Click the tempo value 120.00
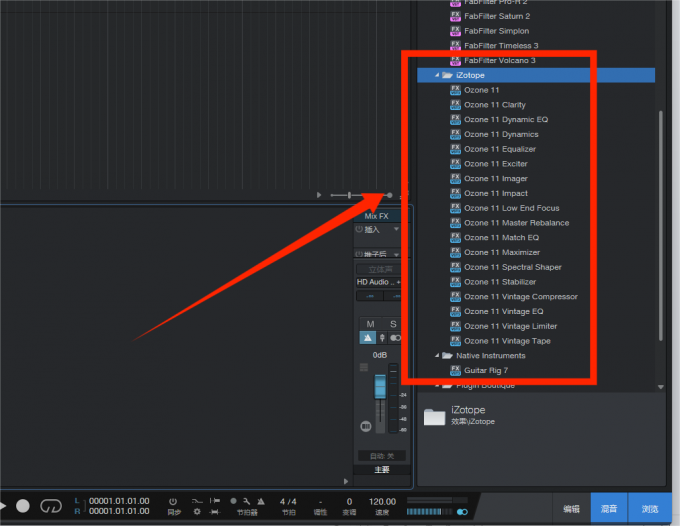This screenshot has height=526, width=680. coord(384,501)
